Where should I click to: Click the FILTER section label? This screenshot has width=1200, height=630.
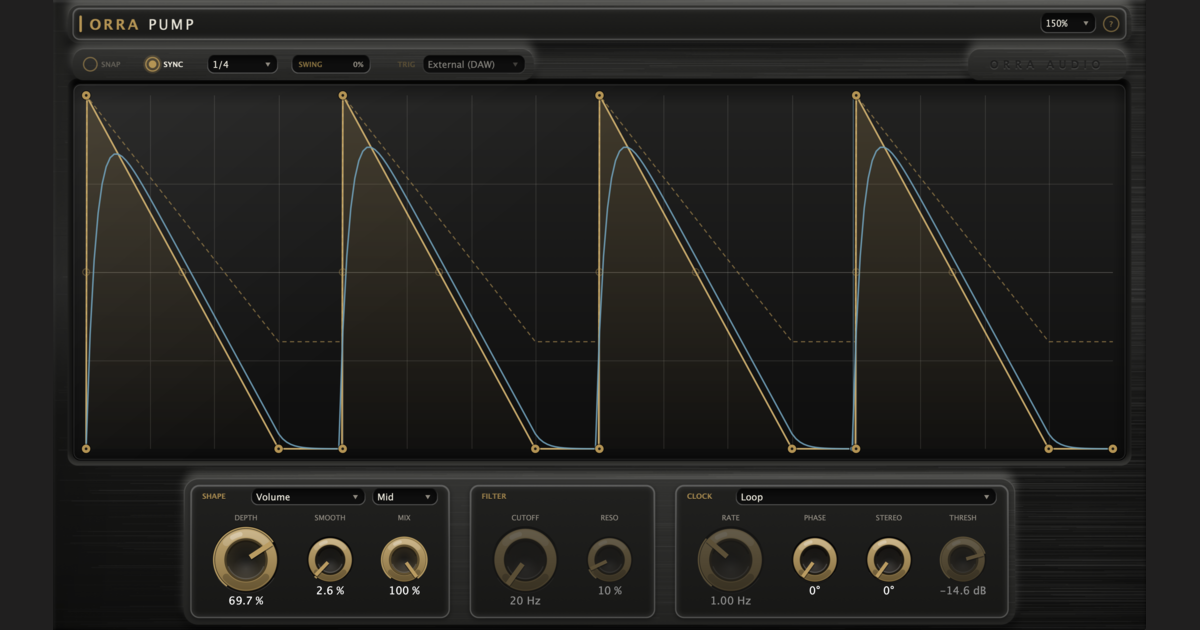(x=494, y=497)
